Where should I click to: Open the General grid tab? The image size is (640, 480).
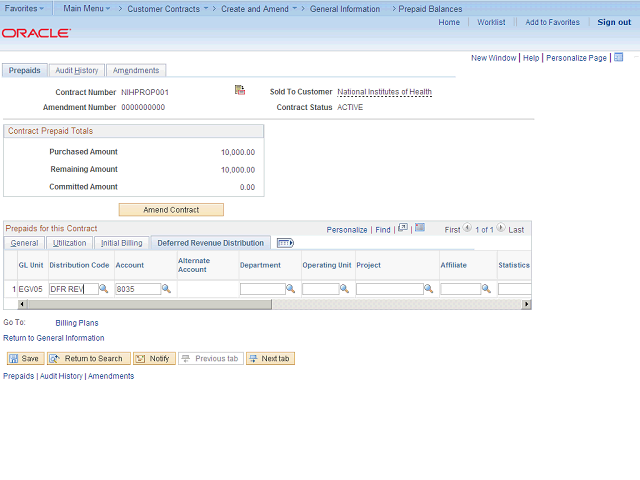coord(24,243)
